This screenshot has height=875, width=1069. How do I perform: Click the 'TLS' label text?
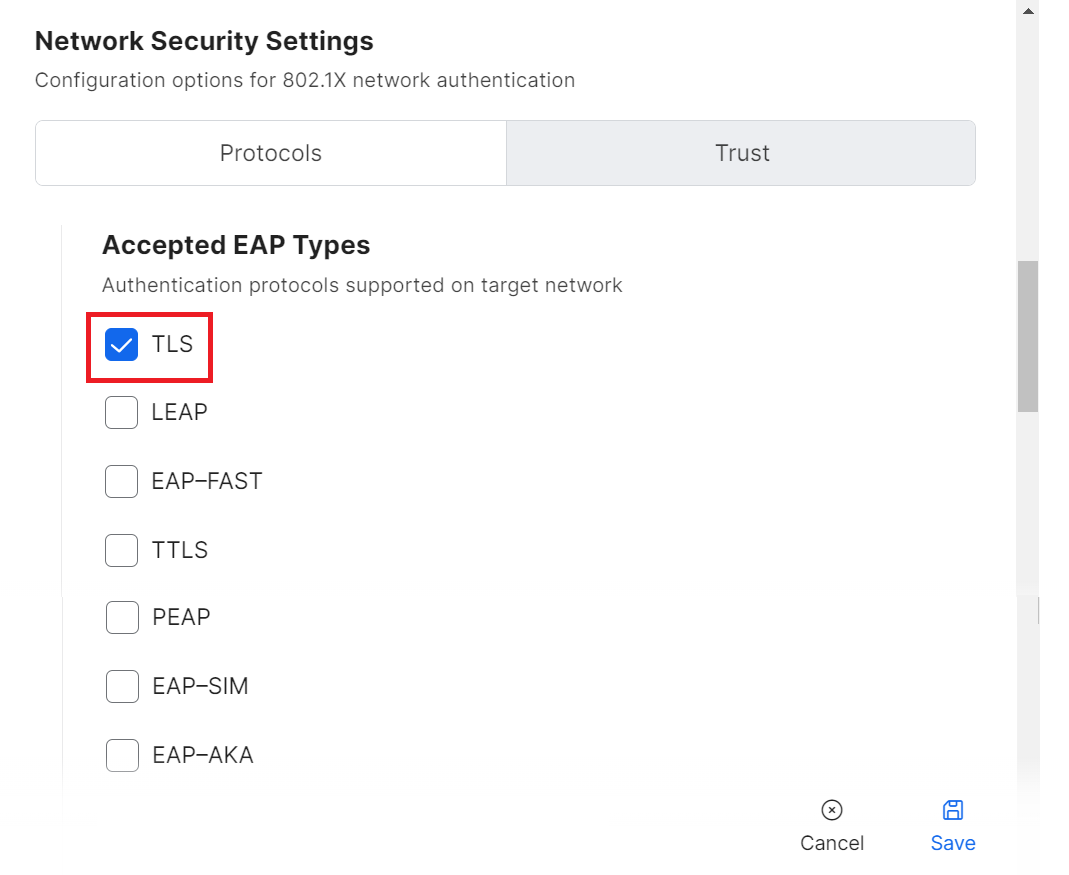(172, 344)
